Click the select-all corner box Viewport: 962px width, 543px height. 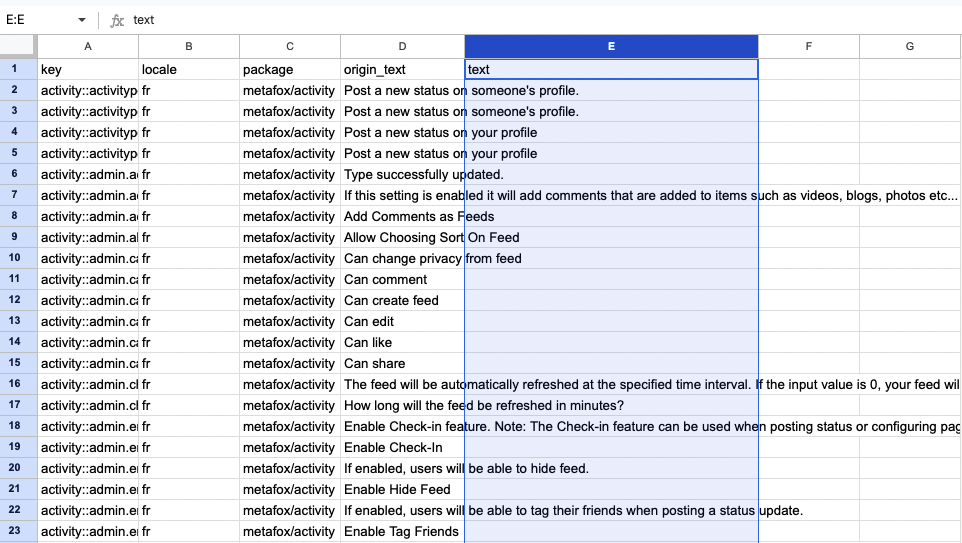tap(18, 47)
